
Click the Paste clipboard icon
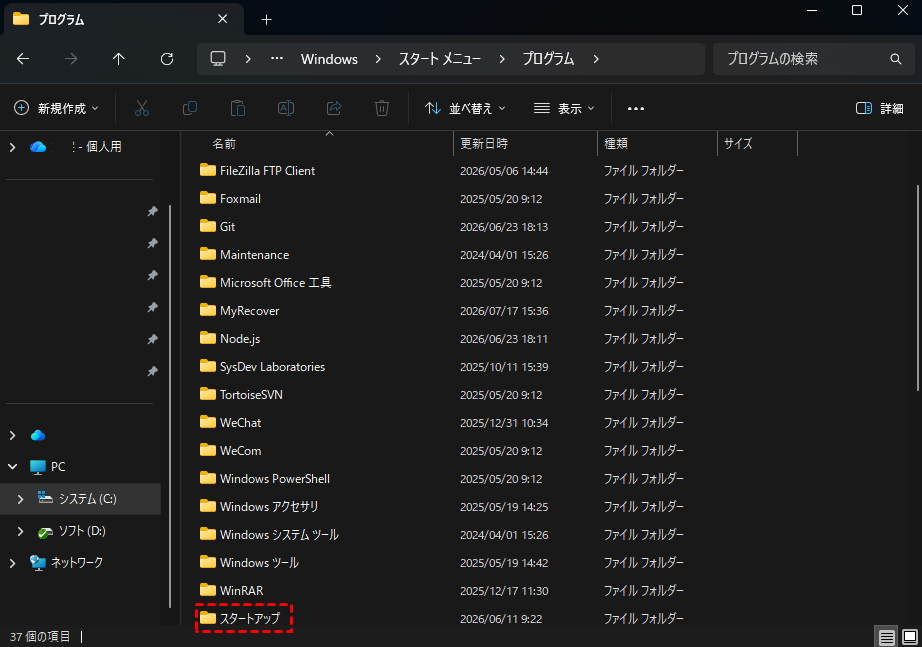(238, 108)
